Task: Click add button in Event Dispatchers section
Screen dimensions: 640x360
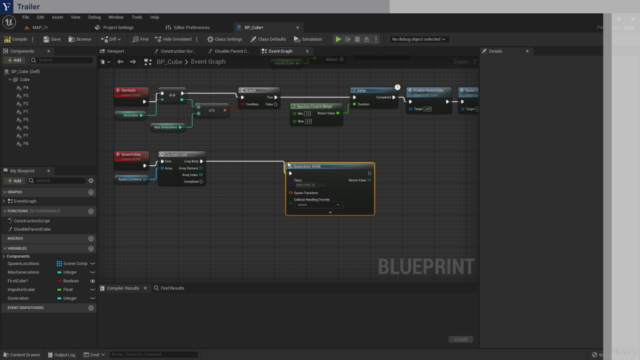Action: click(91, 308)
